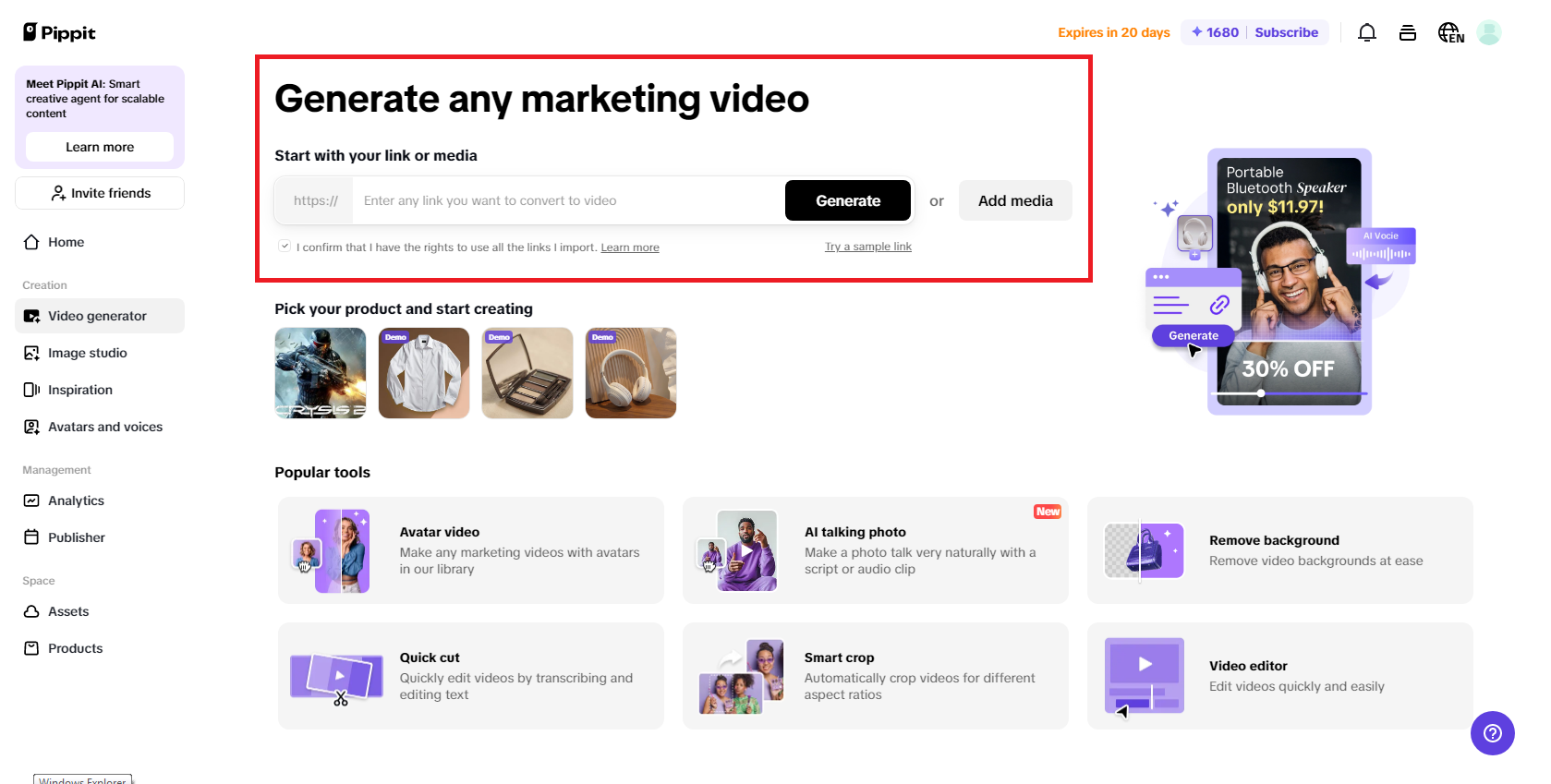Click Invite friends button

coord(100,193)
